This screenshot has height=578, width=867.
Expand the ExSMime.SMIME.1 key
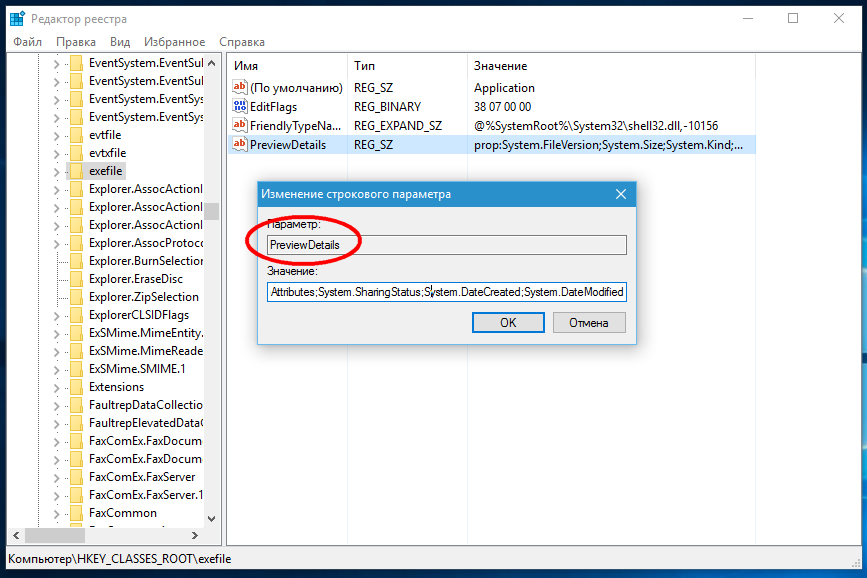coord(56,370)
